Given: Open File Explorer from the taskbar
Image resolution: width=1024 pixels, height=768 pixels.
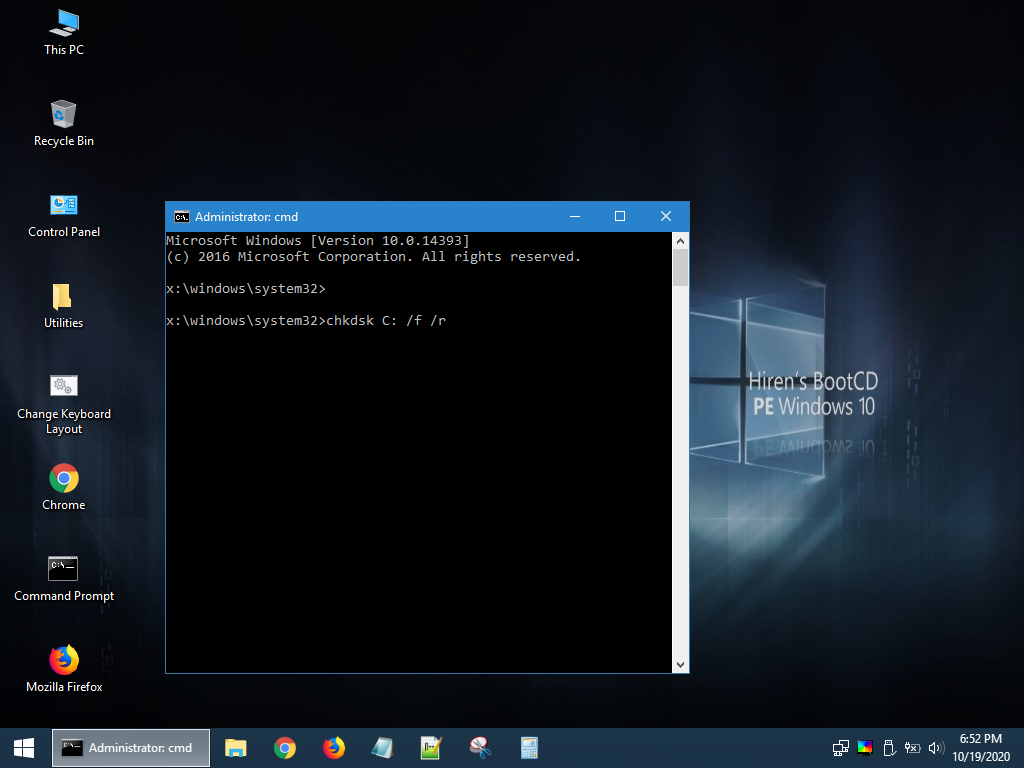Looking at the screenshot, I should point(236,748).
